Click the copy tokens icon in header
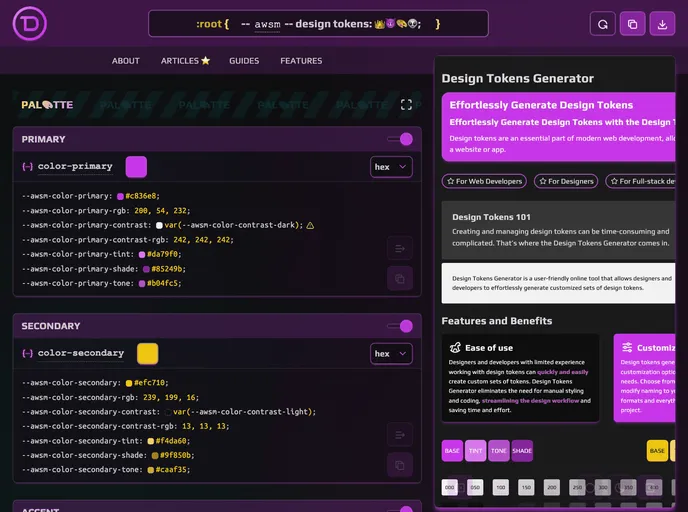Viewport: 688px width, 512px height. pyautogui.click(x=632, y=24)
